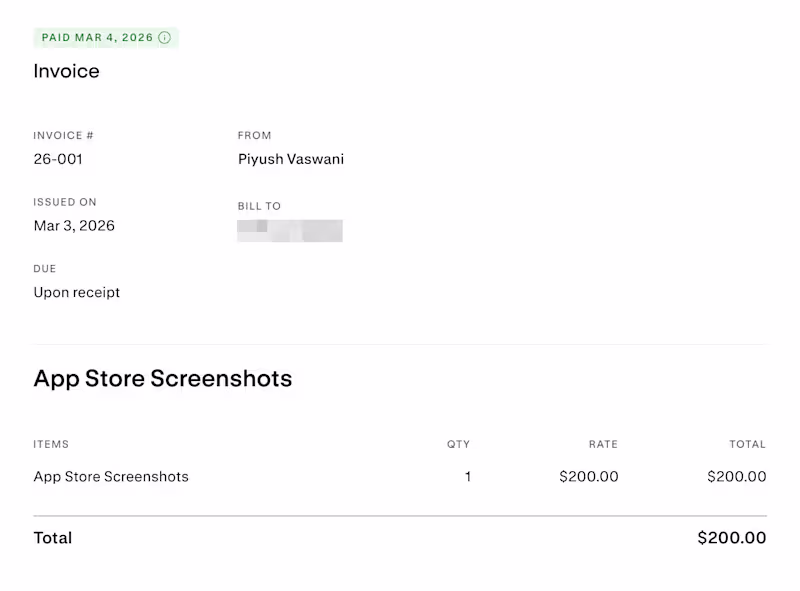Click the quantity value 1

click(467, 477)
